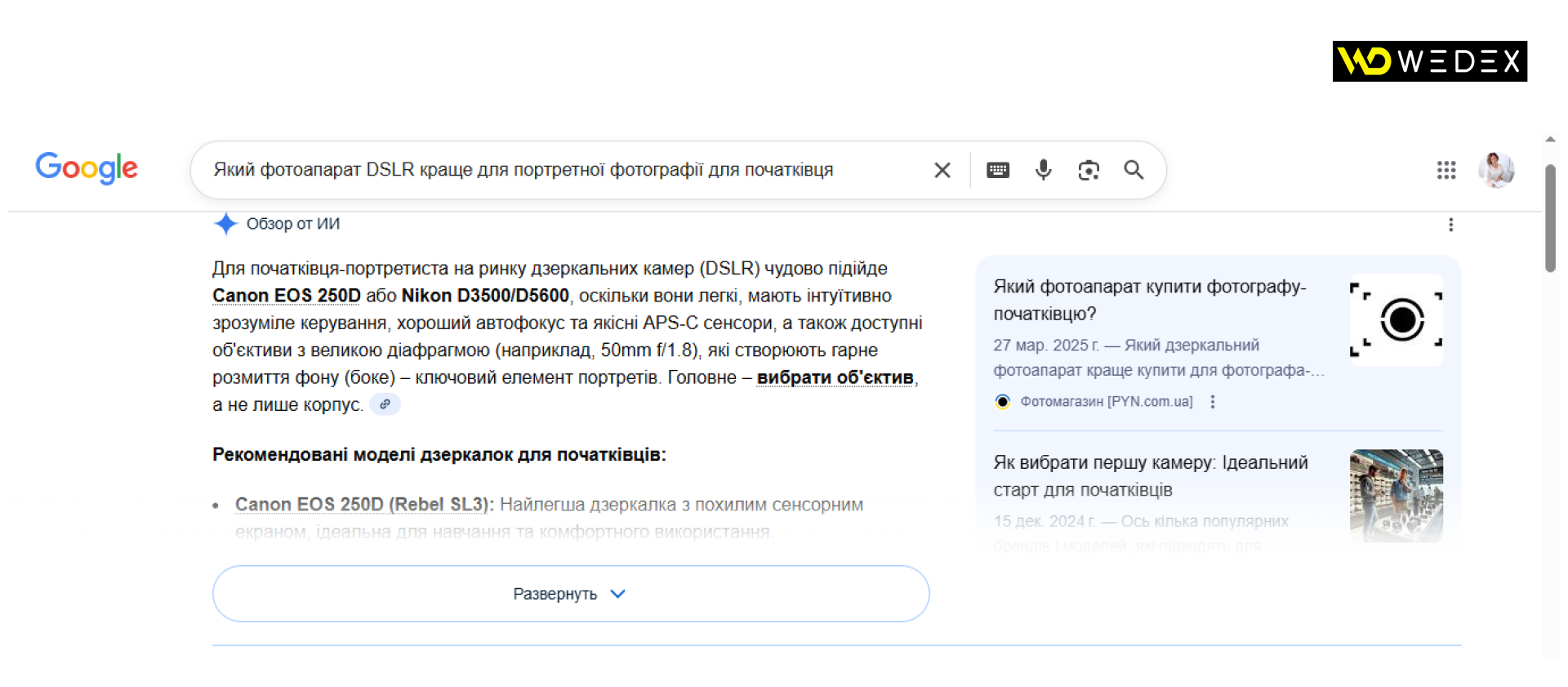Click the page vertical scrollbar thumb
The image size is (1568, 687).
(1550, 218)
